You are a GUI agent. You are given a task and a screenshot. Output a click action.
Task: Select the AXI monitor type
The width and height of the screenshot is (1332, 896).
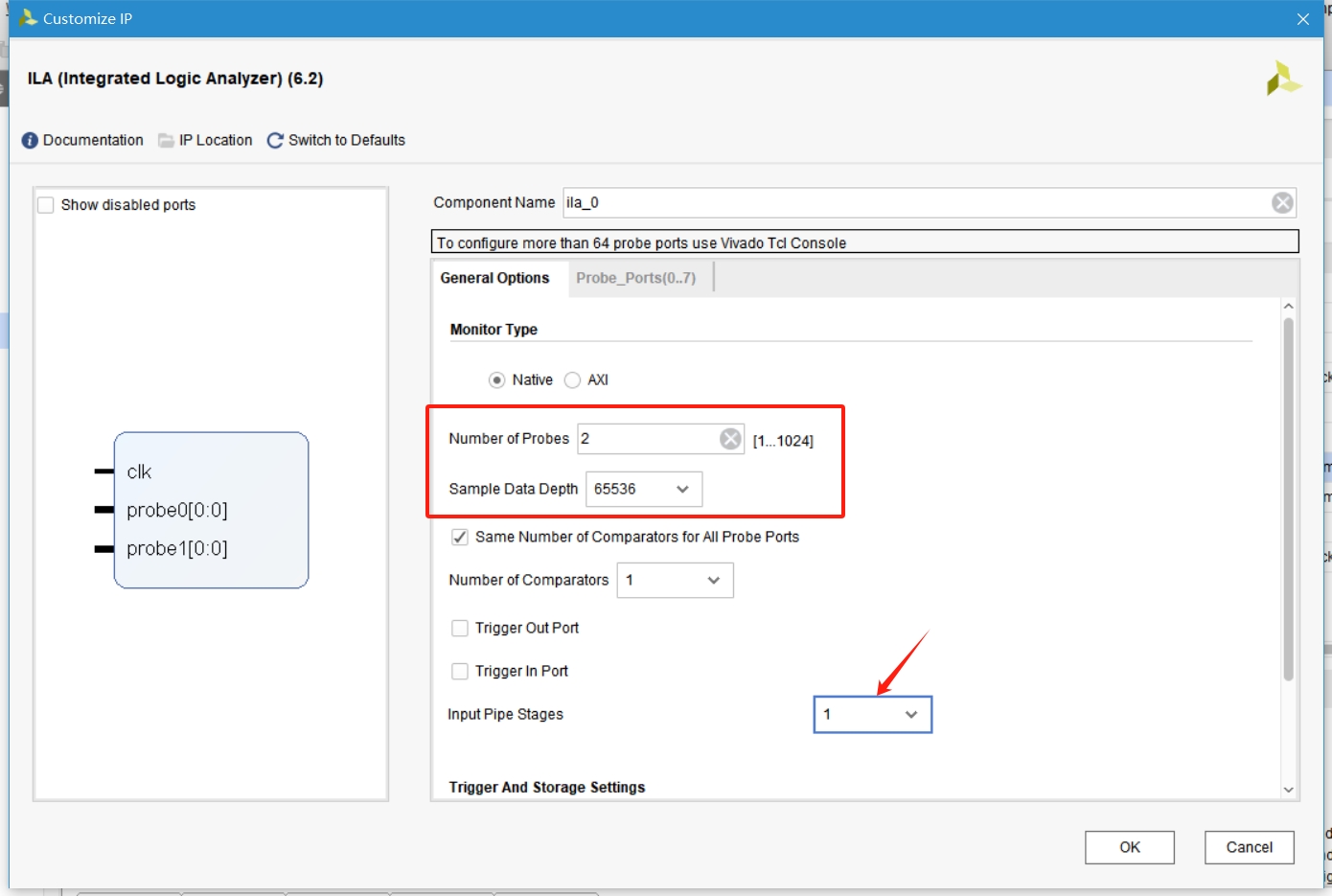[x=572, y=379]
